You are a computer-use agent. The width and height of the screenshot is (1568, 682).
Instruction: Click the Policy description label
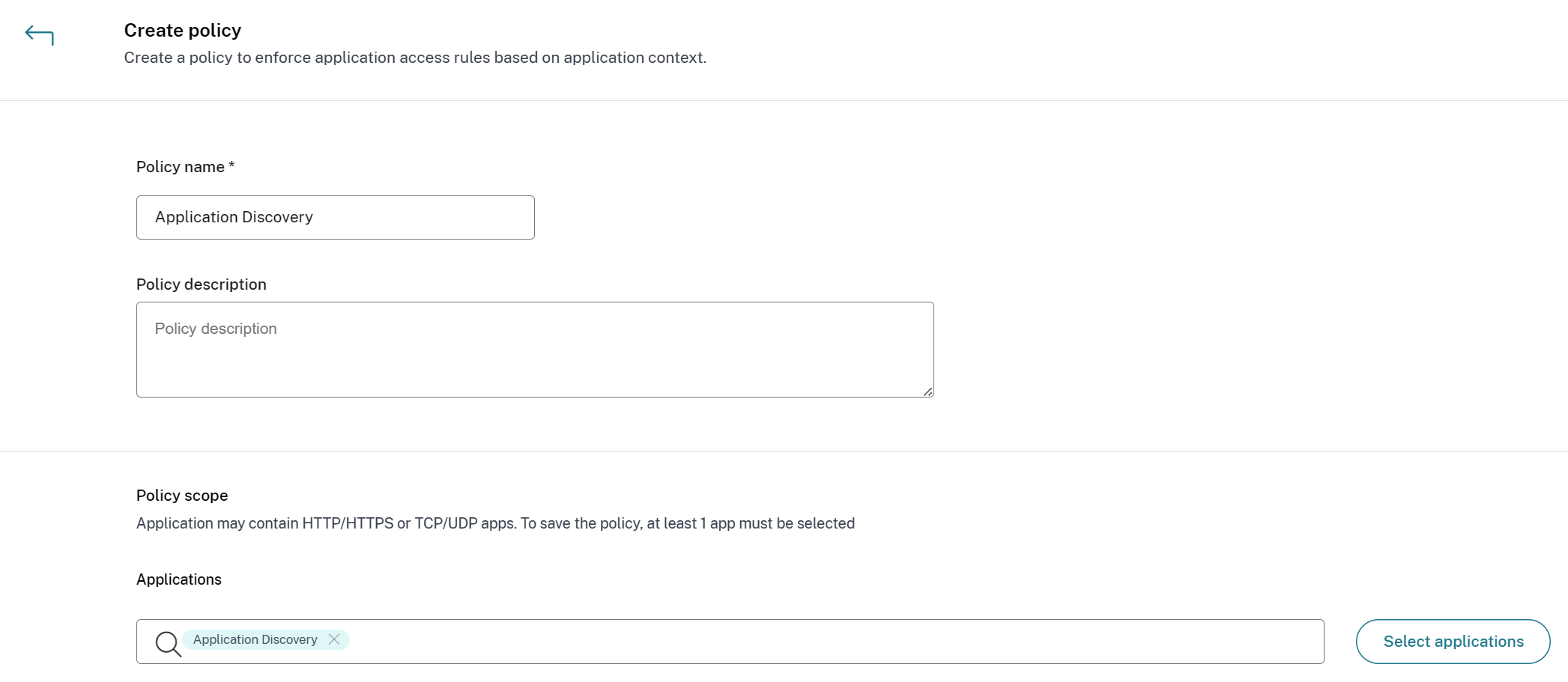[x=201, y=284]
